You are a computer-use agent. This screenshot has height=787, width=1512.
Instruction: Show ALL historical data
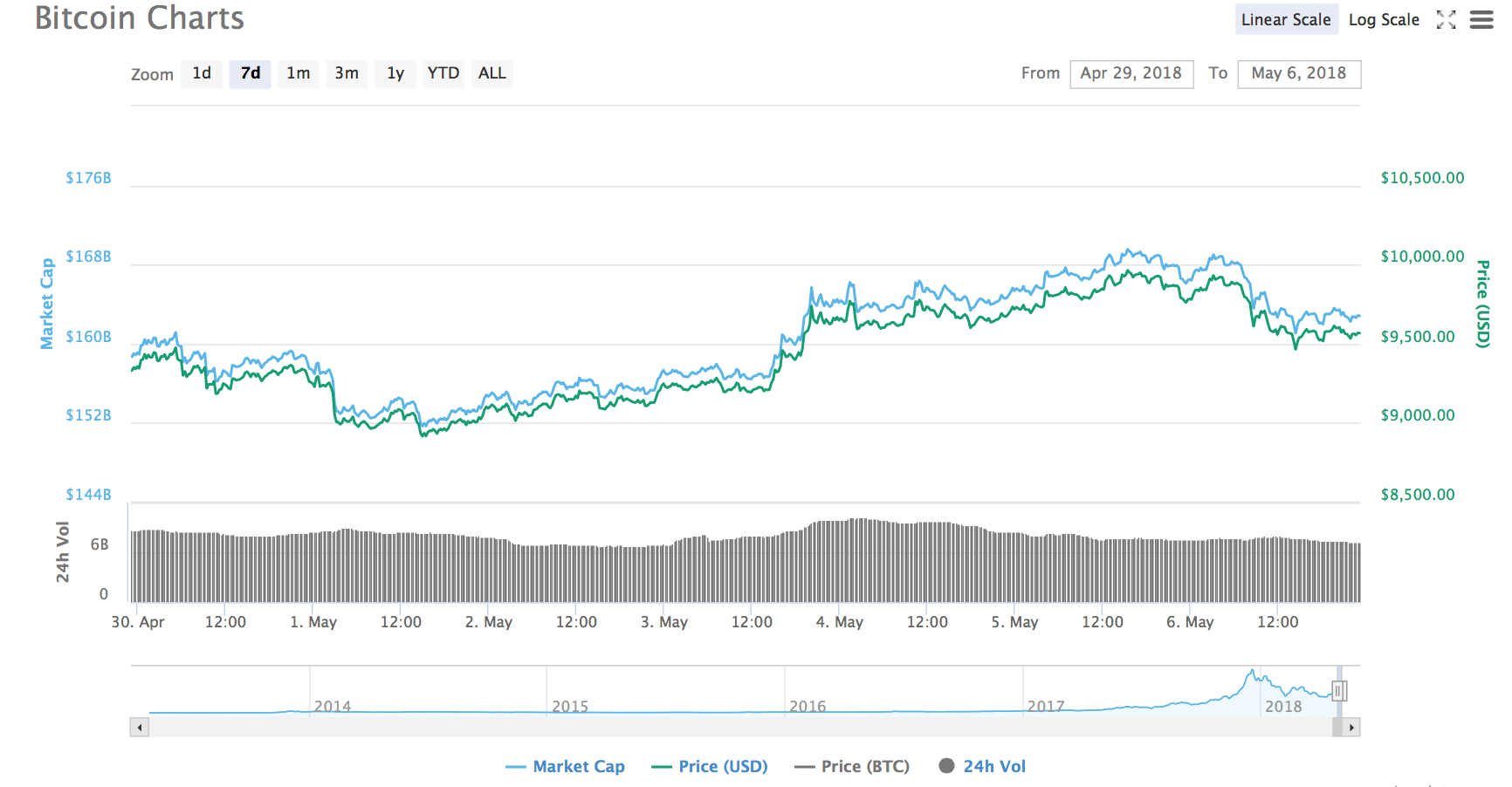tap(492, 73)
